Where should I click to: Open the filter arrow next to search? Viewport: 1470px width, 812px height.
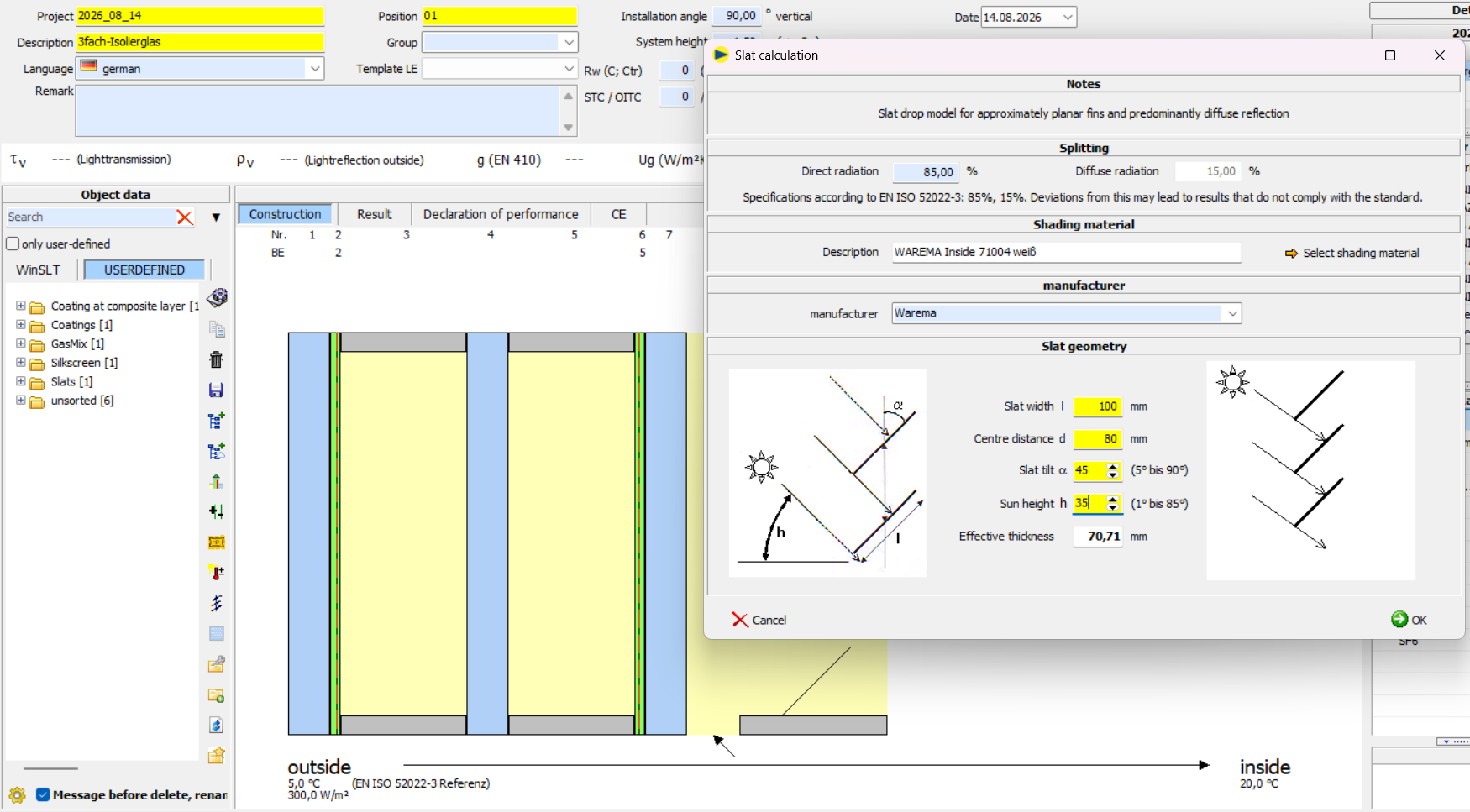tap(216, 217)
